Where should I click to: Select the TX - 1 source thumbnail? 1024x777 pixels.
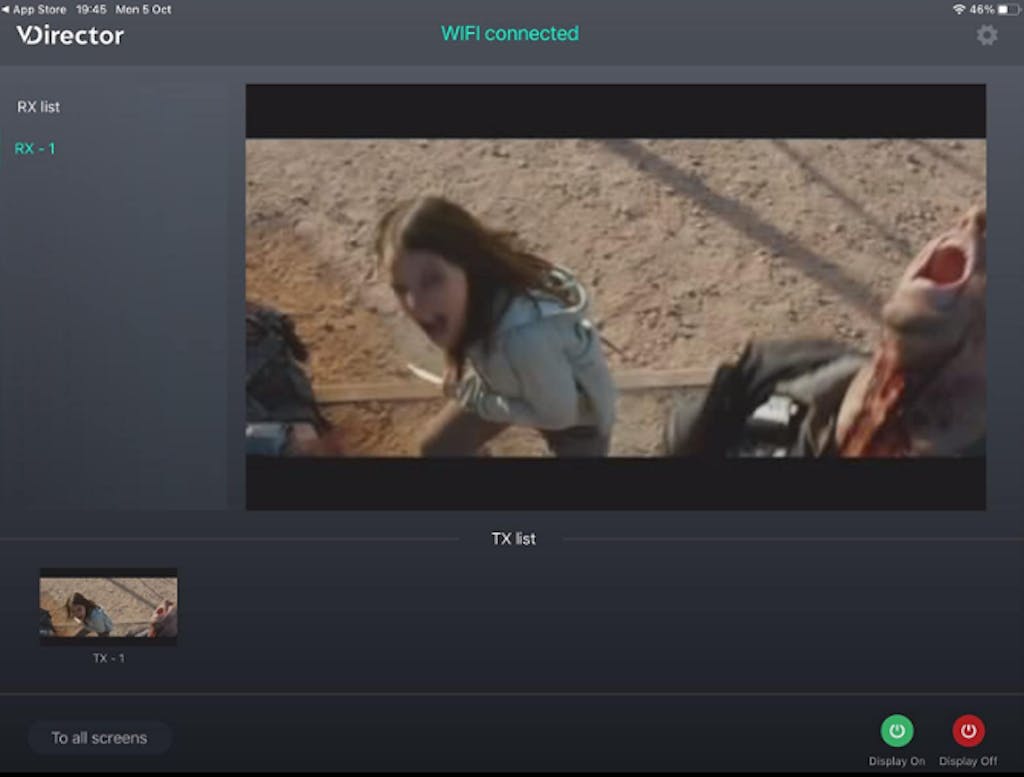108,607
